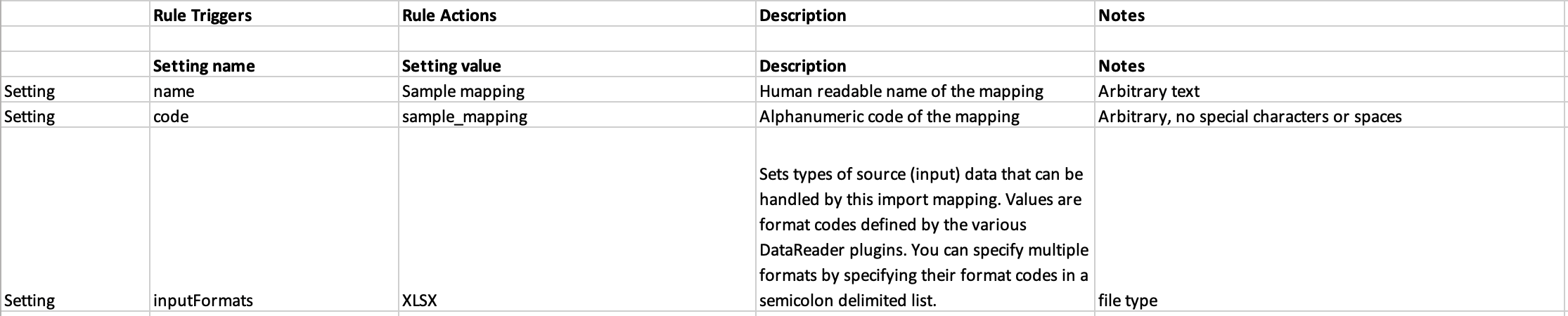This screenshot has height=316, width=1568.
Task: Select the Rule Actions header cell
Action: point(577,15)
